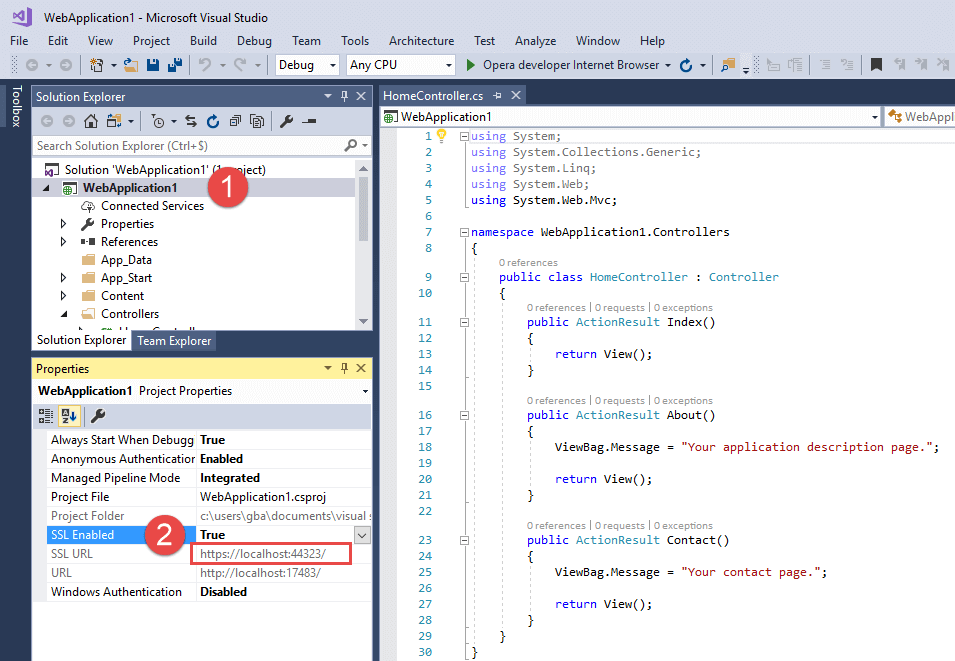Select the Windows Authentication property row

[209, 592]
